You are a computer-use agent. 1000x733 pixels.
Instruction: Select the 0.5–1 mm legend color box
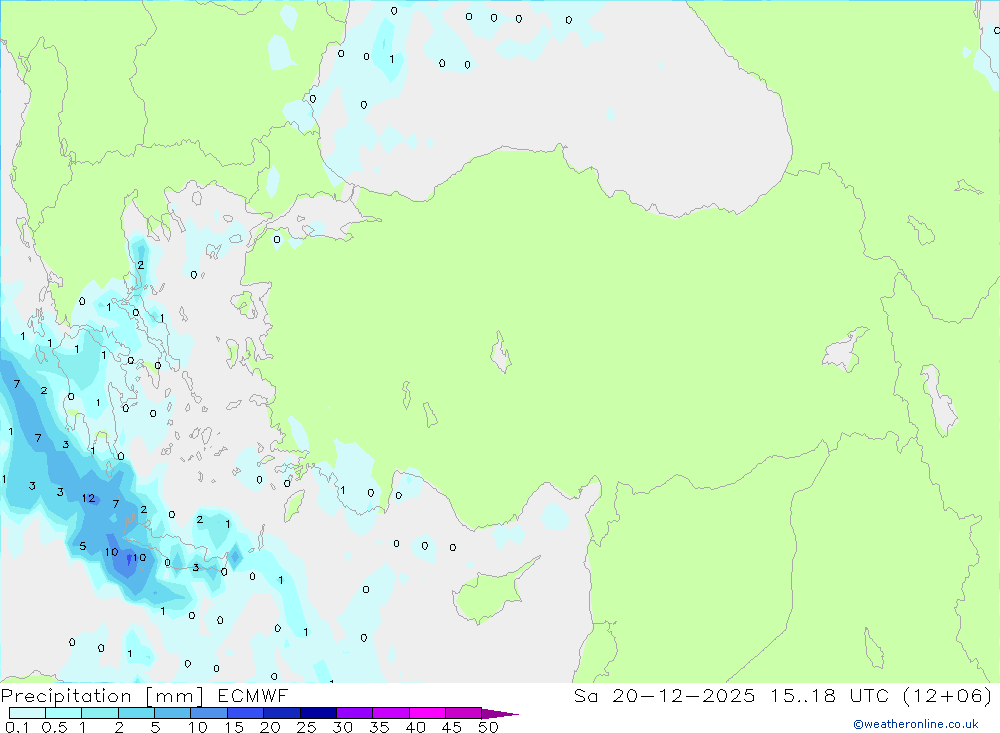click(x=64, y=713)
